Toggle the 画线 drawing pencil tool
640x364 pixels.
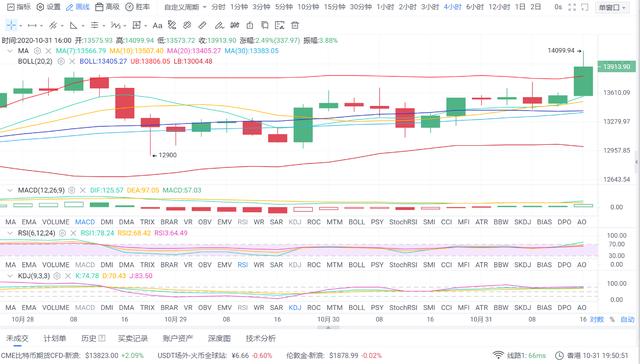78,7
